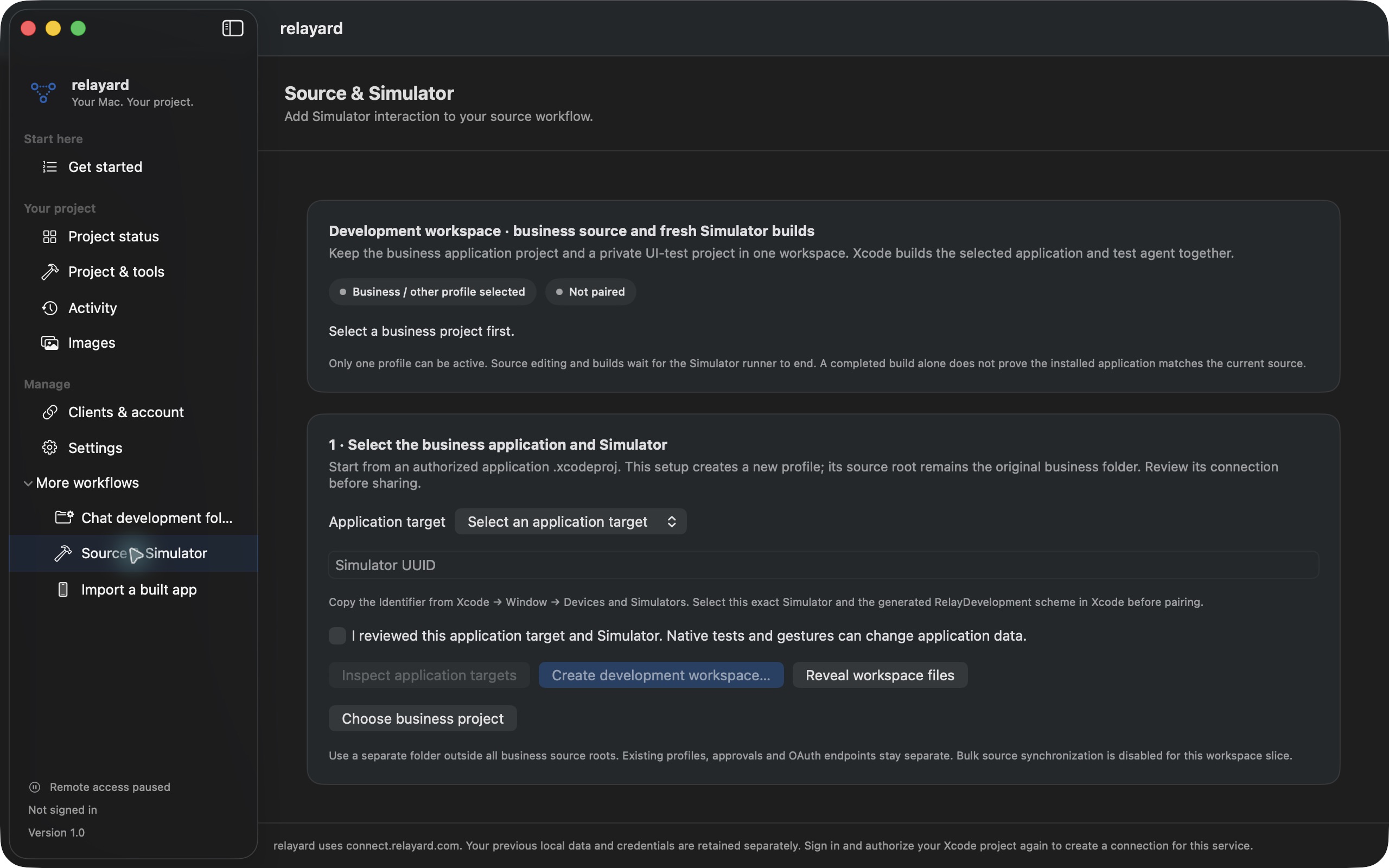Click Business / other profile selected badge
The image size is (1389, 868).
click(432, 292)
